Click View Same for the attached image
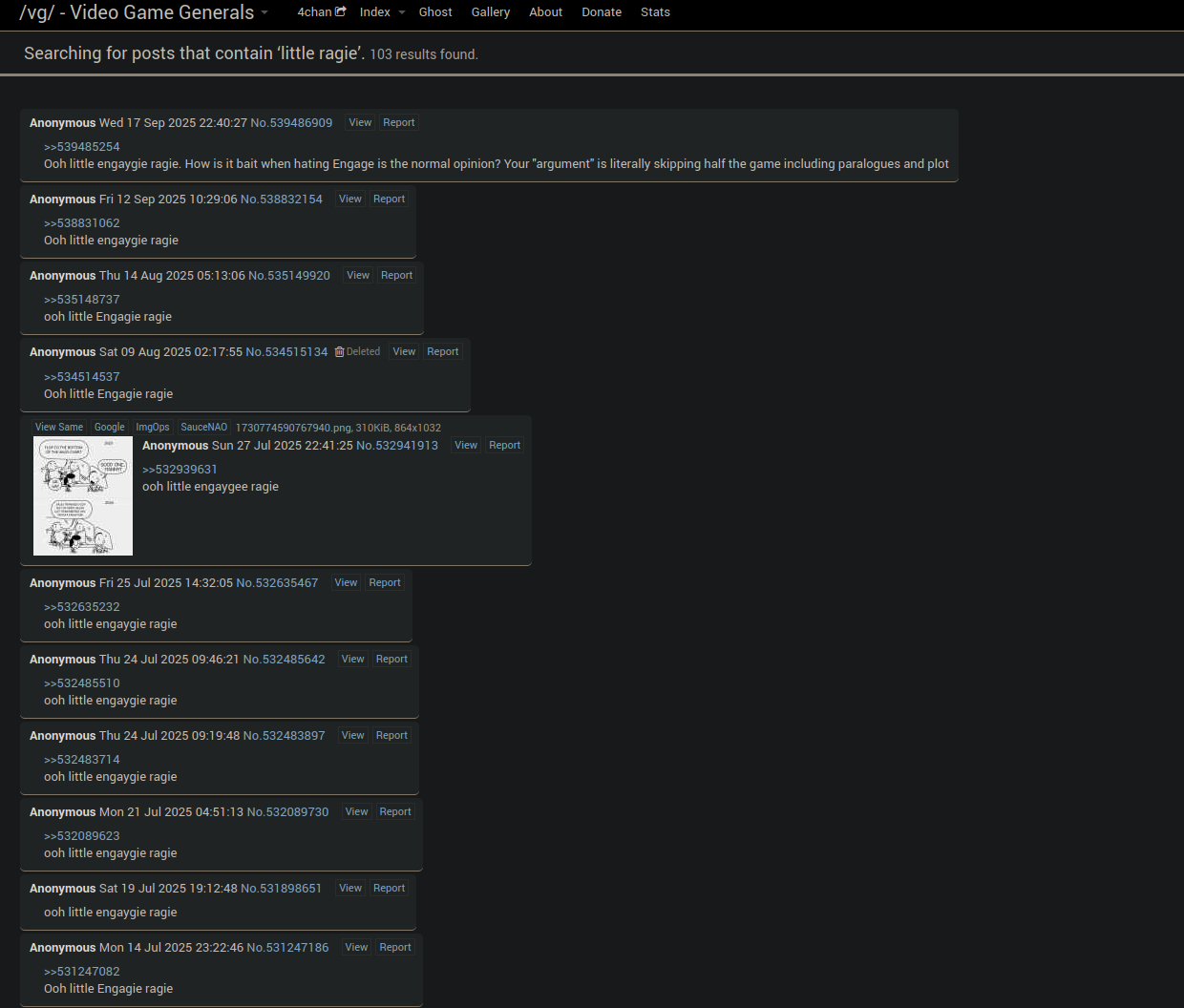 59,427
